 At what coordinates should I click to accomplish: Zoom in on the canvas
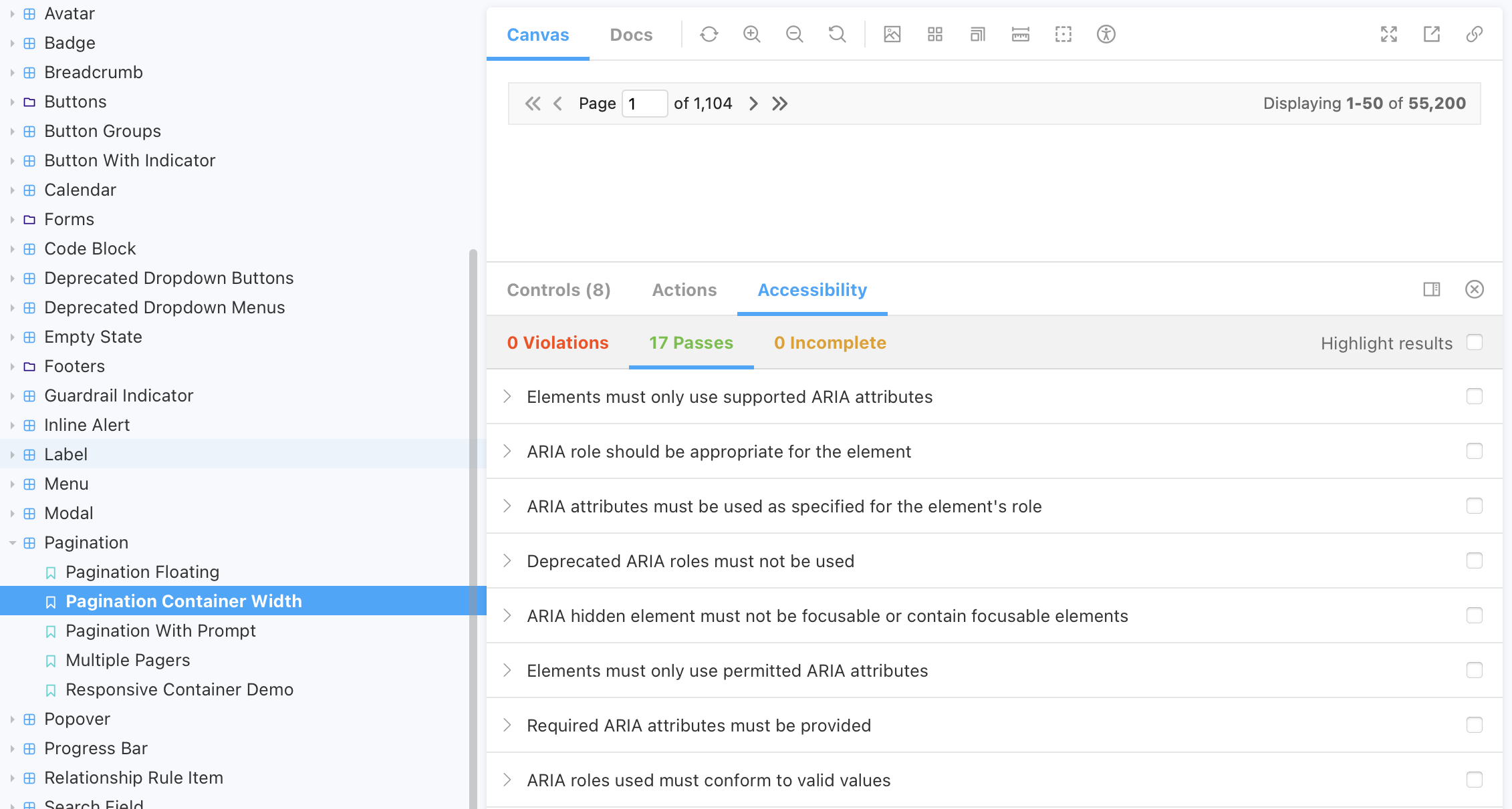(751, 34)
